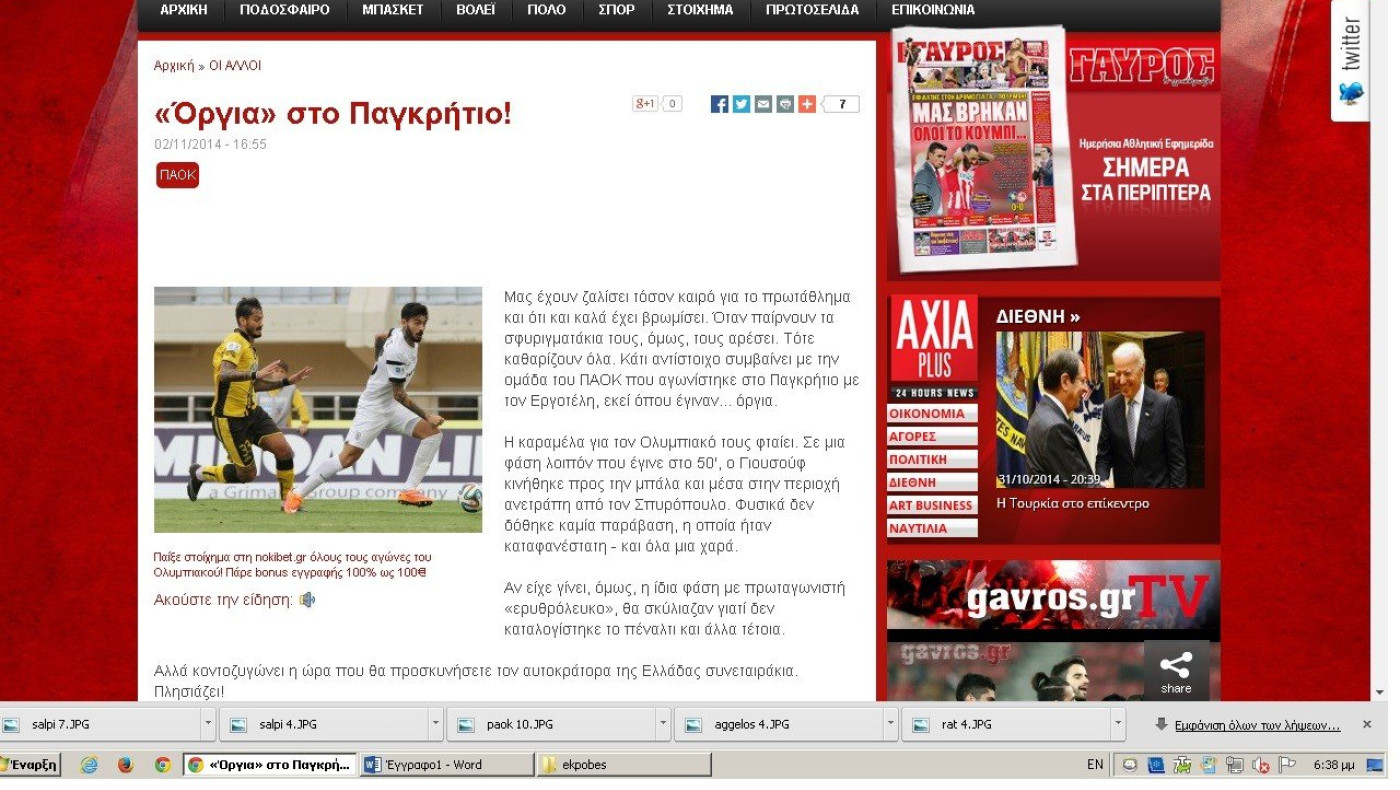This screenshot has width=1400, height=790.
Task: Open the ΠΟΔΟΣΦΑΙΡΟ menu item
Action: (x=285, y=10)
